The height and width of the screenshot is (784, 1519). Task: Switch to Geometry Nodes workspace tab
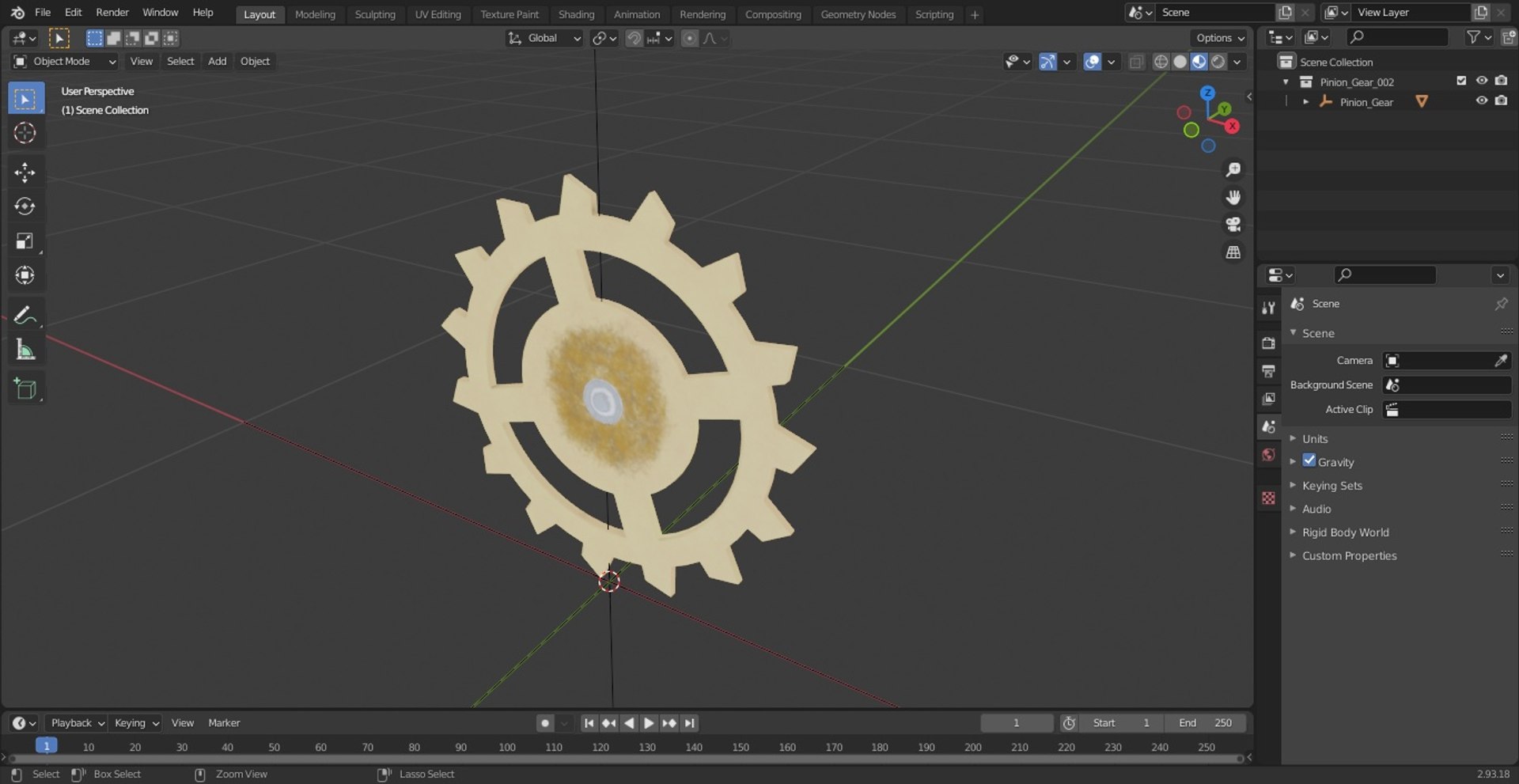(858, 14)
